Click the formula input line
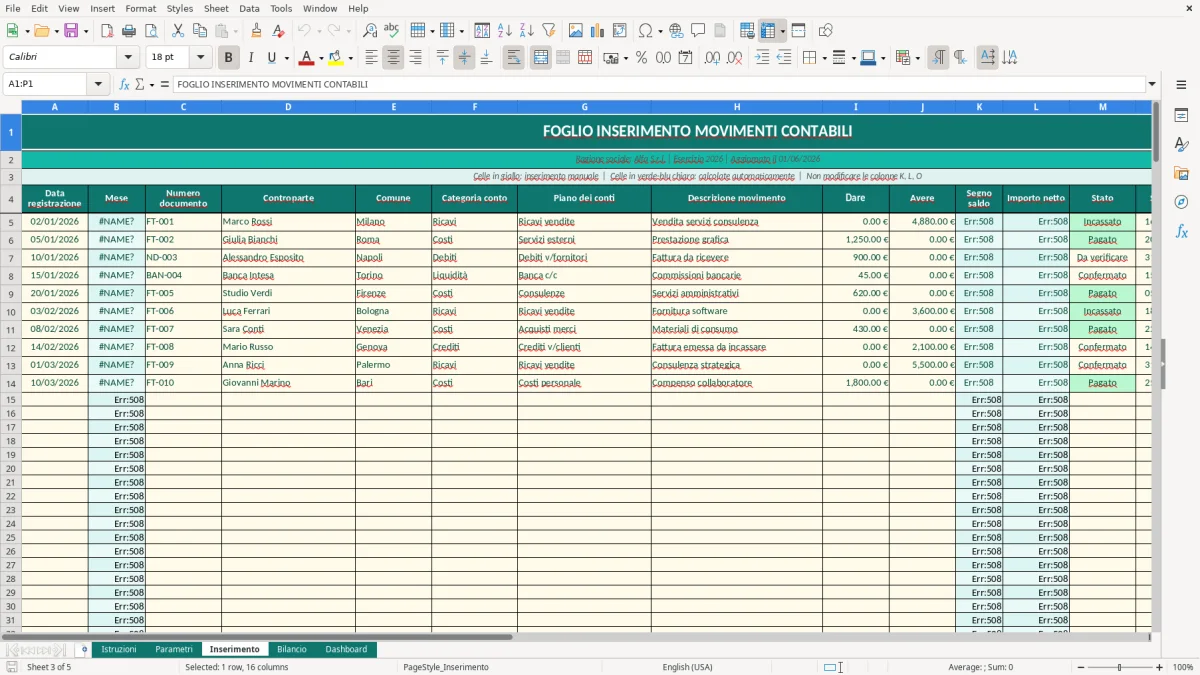 pos(659,85)
